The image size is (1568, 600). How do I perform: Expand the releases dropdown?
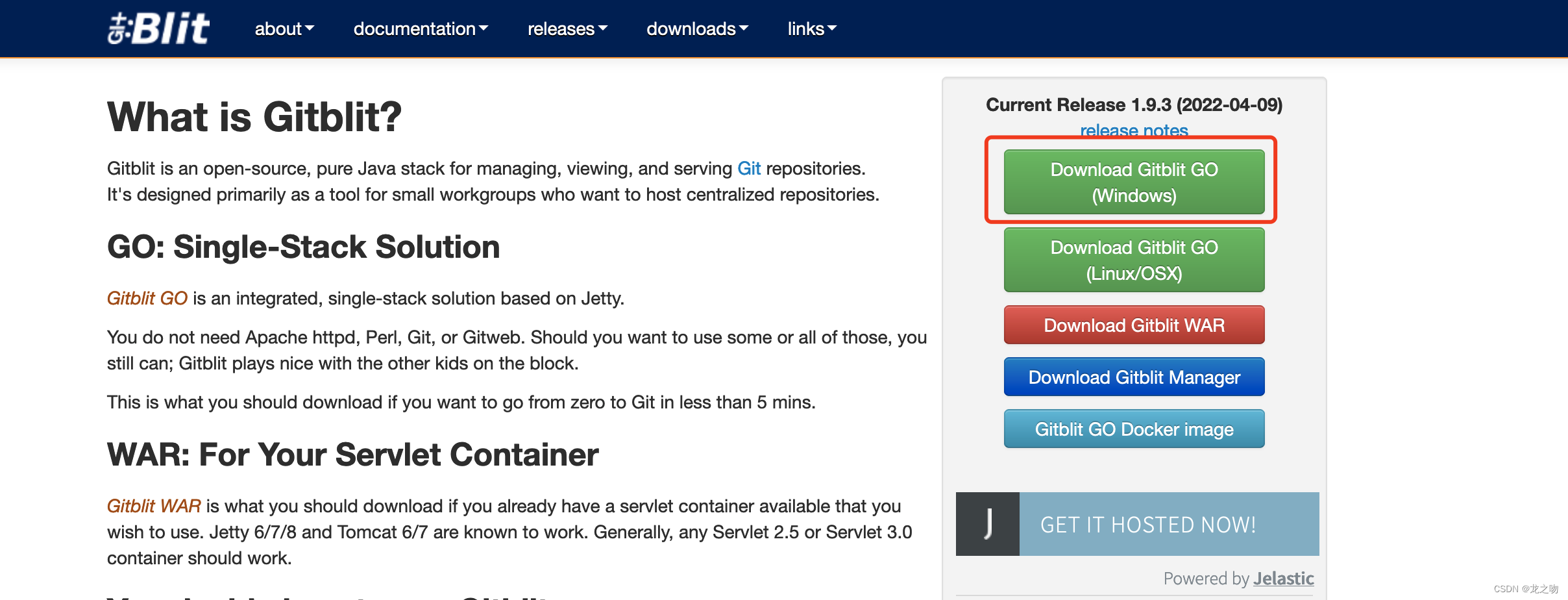point(567,29)
